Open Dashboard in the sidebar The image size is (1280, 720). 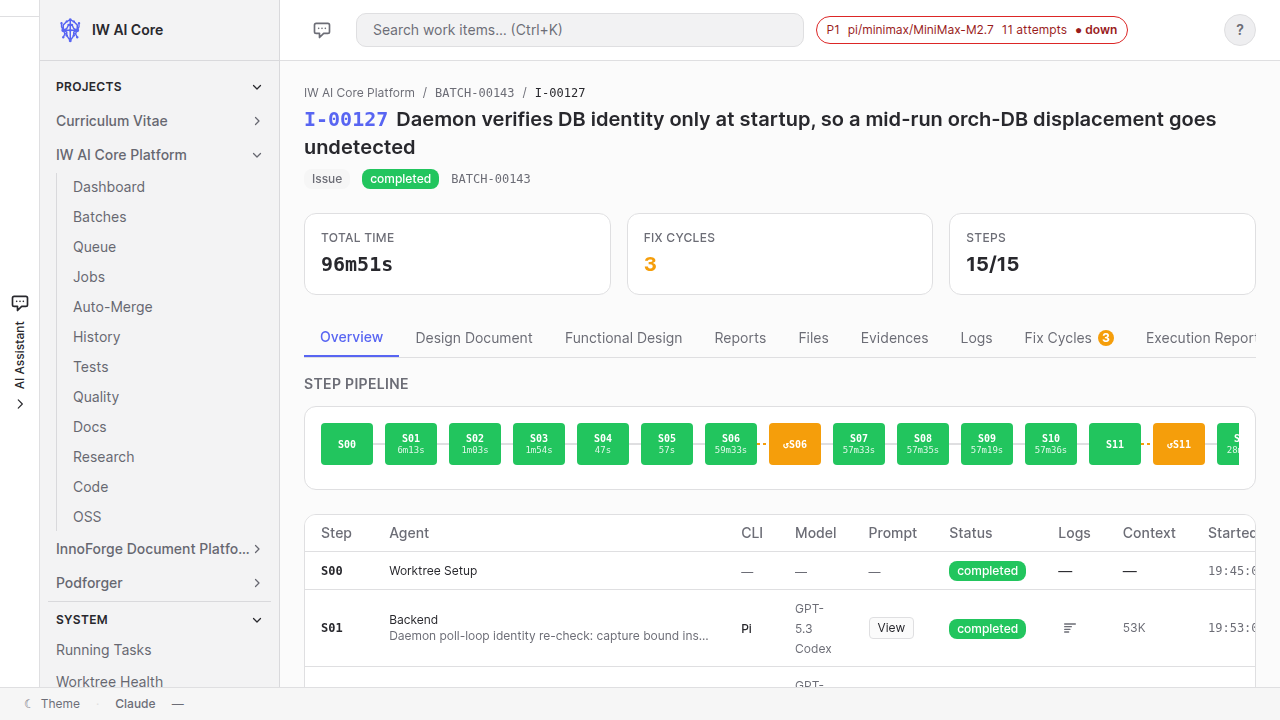point(109,187)
